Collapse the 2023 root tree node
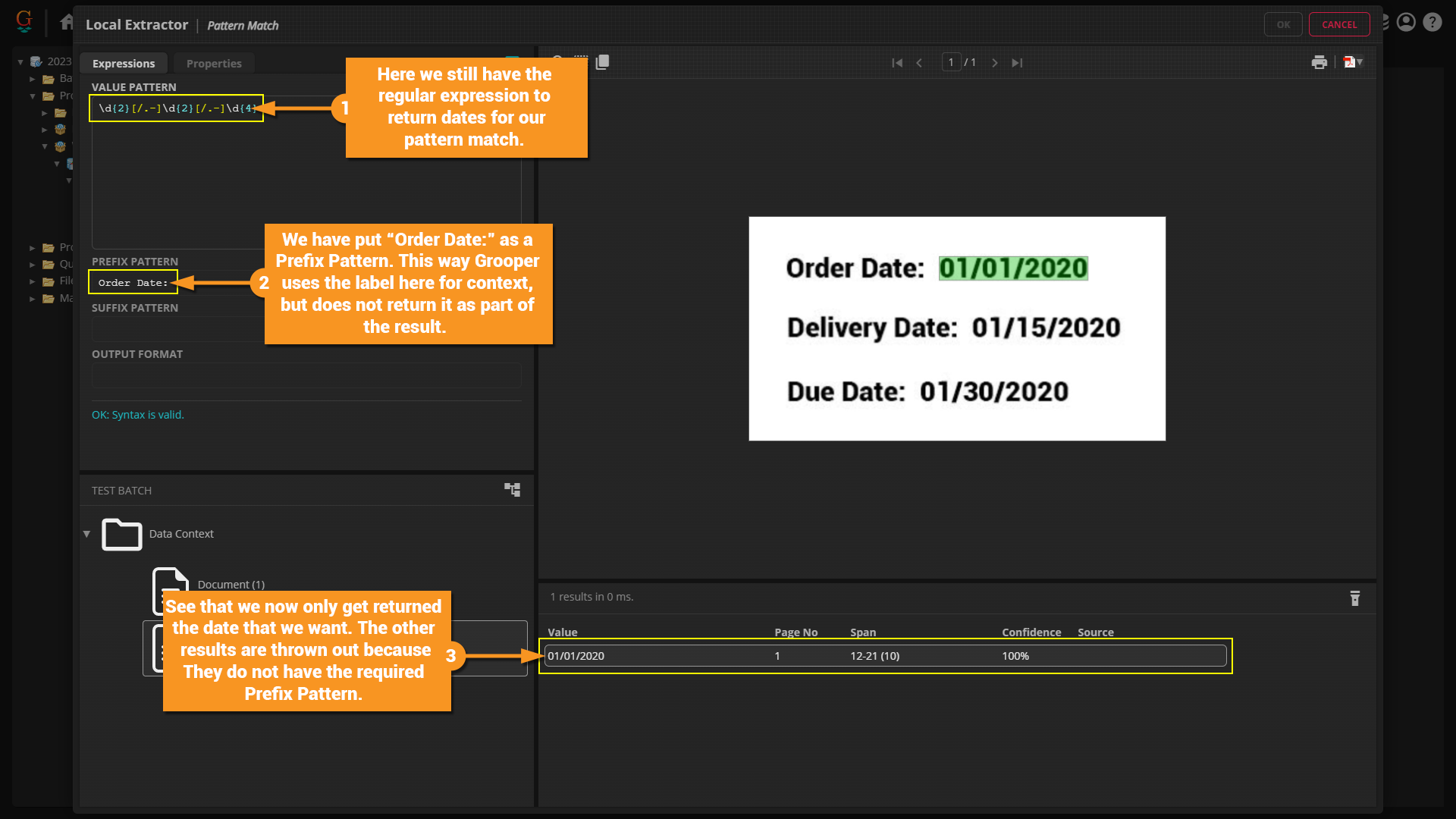This screenshot has height=819, width=1456. (x=20, y=61)
